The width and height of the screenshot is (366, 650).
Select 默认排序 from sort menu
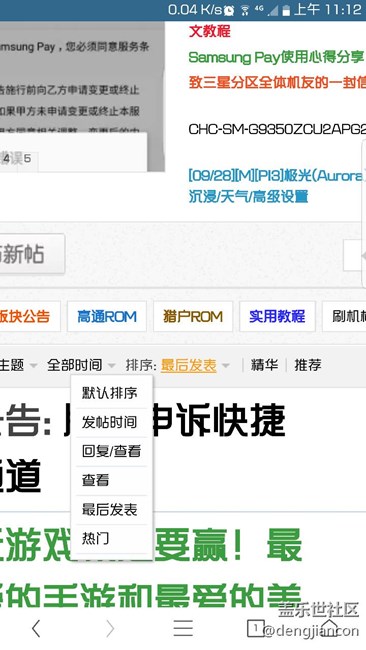click(x=111, y=393)
